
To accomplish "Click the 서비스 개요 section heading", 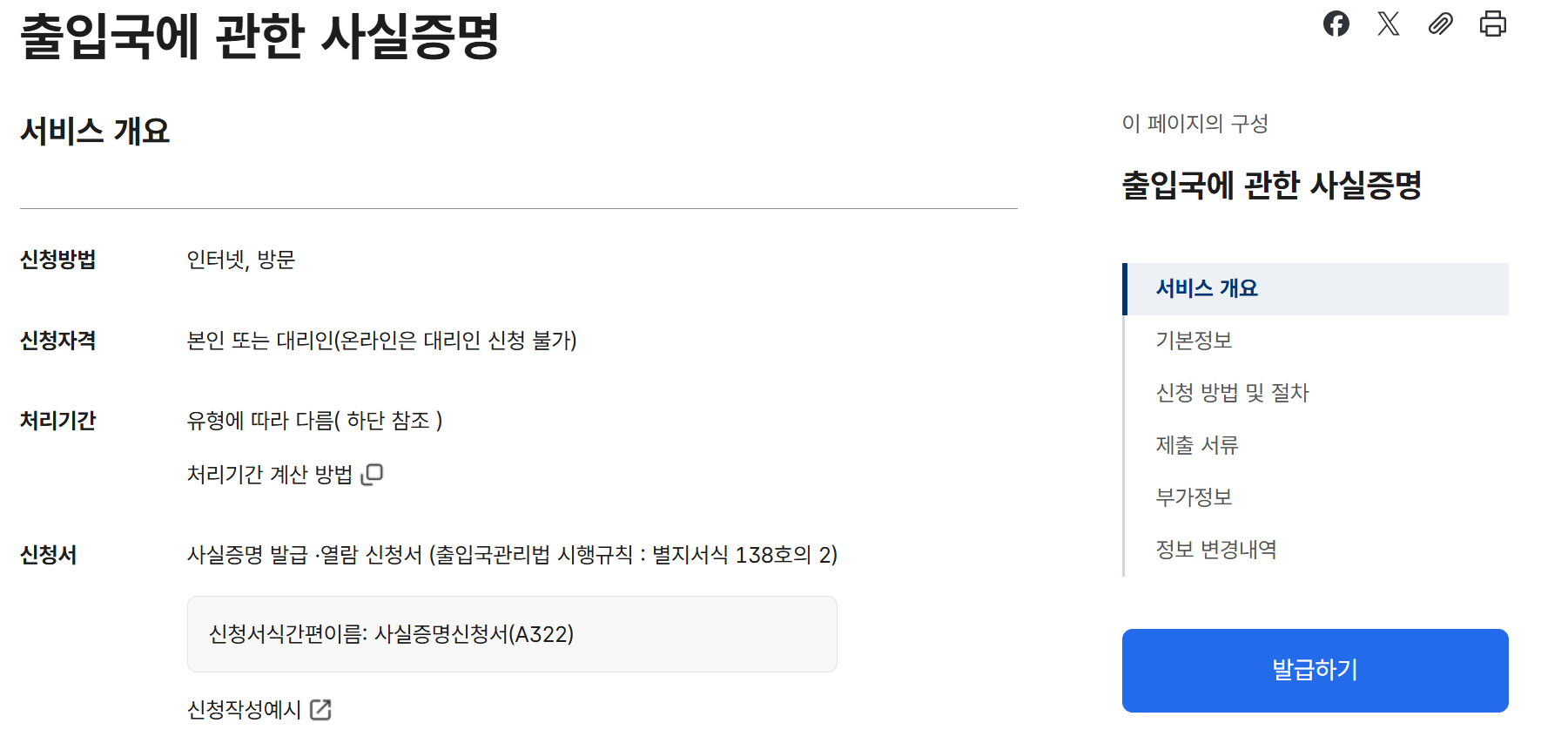I will [95, 132].
